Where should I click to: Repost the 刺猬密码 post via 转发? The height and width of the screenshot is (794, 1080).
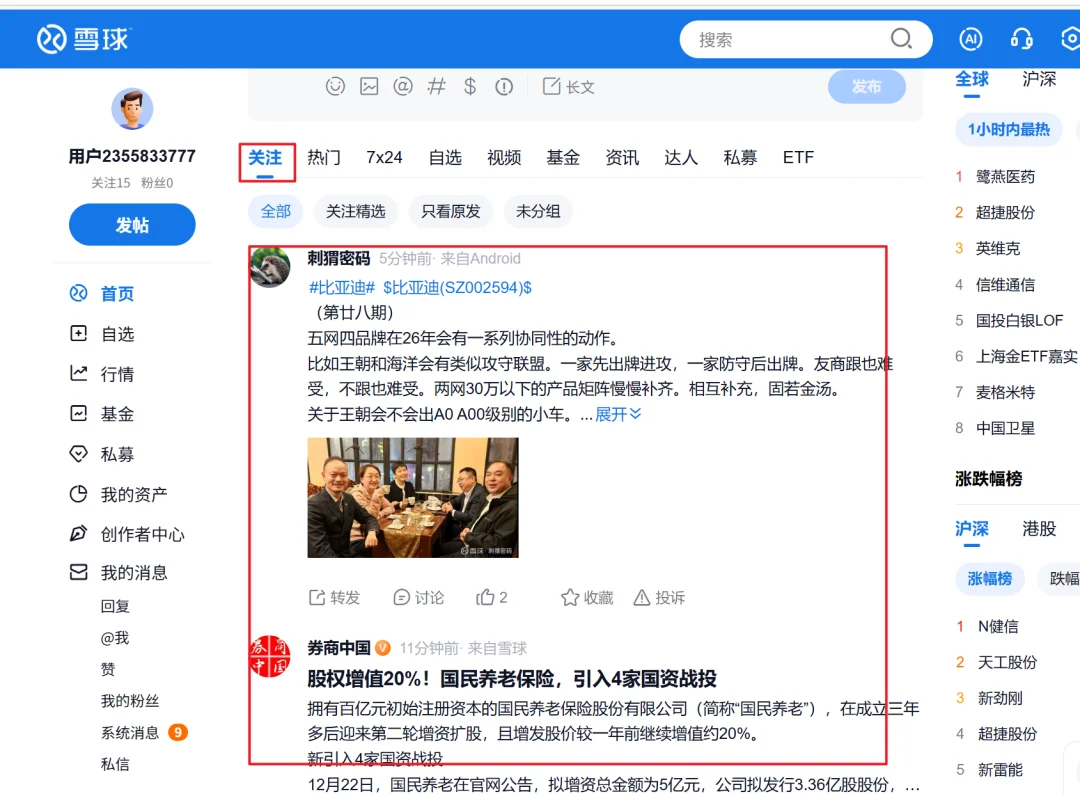click(x=335, y=597)
